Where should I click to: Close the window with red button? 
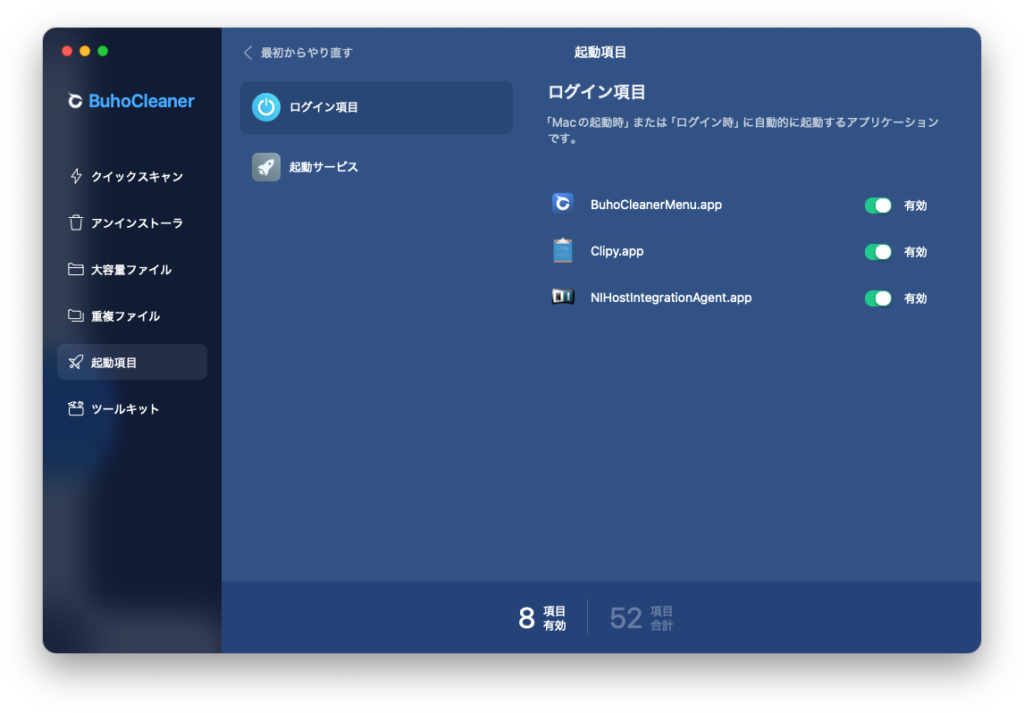(67, 51)
